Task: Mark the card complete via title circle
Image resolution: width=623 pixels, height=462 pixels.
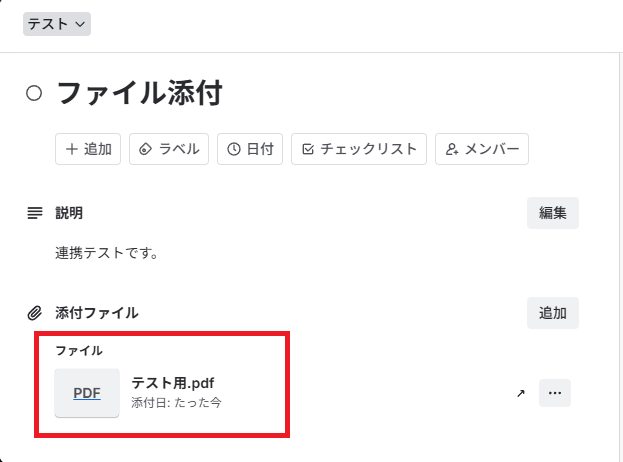Action: tap(34, 93)
